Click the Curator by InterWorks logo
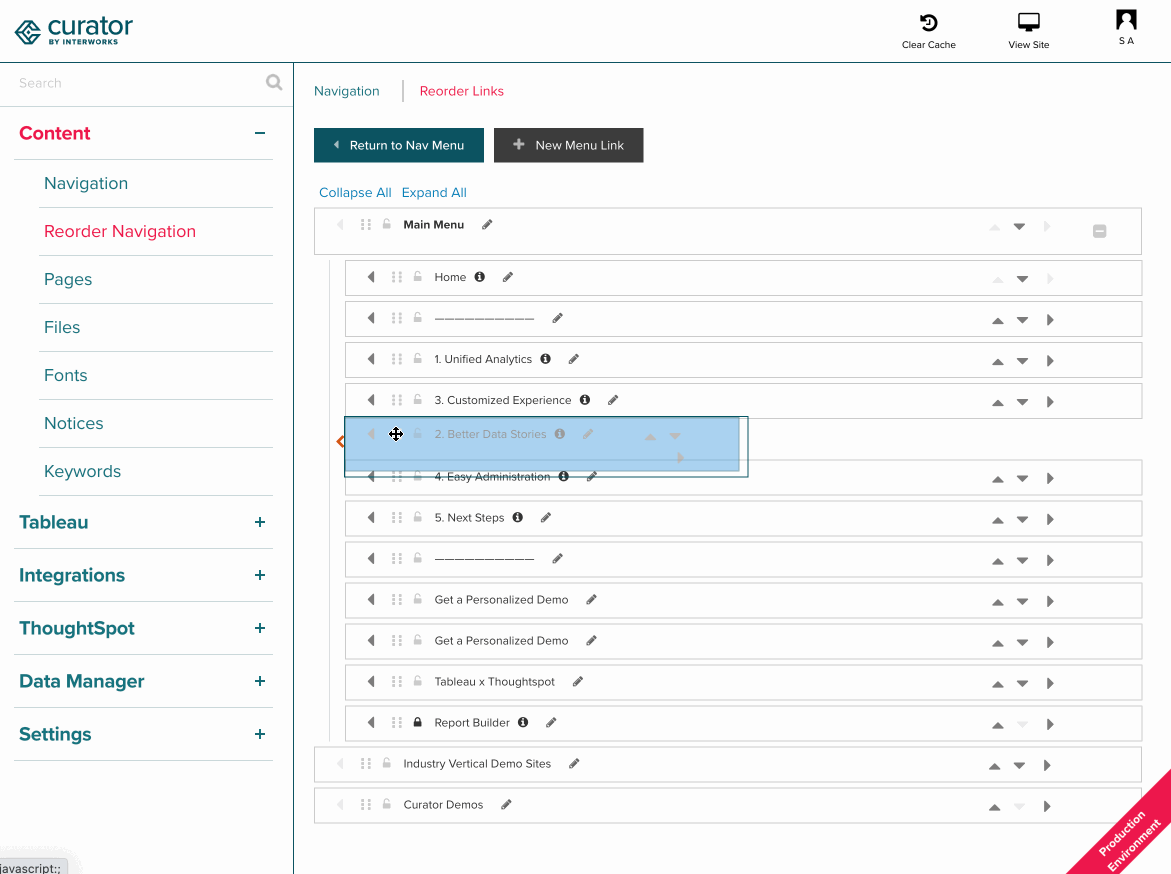Screen dimensions: 1171x874 point(74,31)
